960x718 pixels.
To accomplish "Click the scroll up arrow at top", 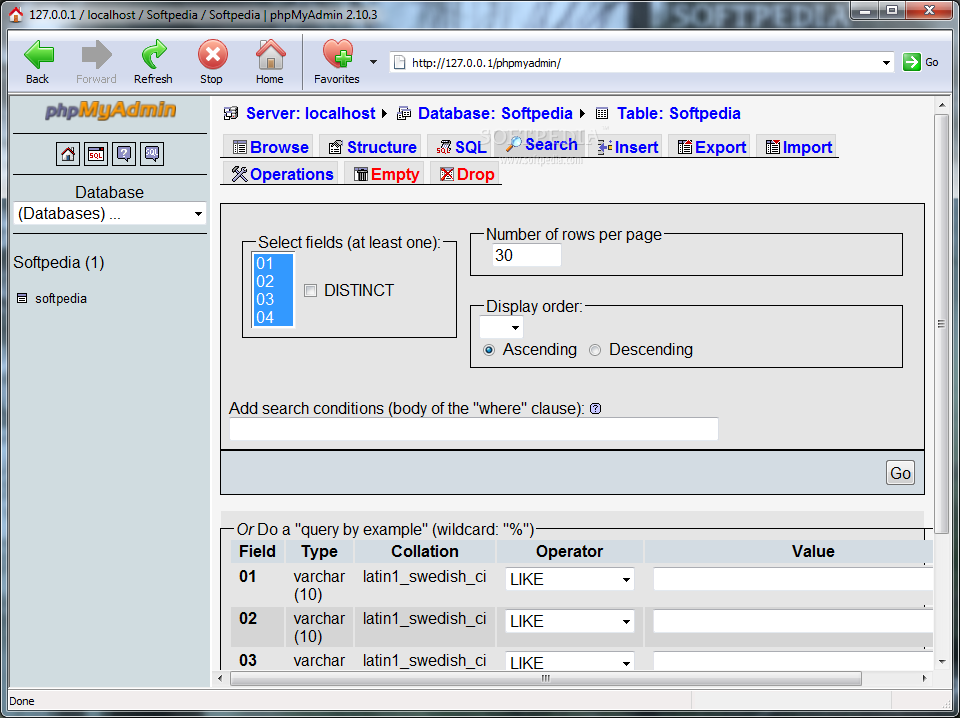I will pyautogui.click(x=942, y=106).
